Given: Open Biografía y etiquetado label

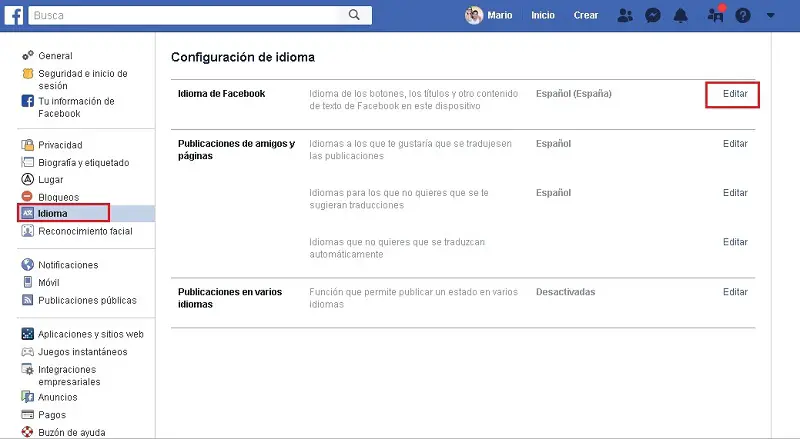Looking at the screenshot, I should 84,163.
